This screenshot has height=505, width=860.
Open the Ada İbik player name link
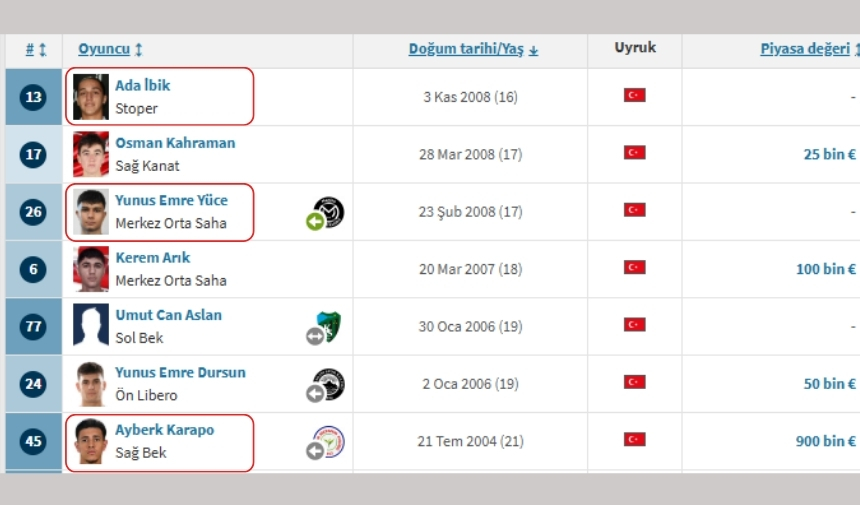click(142, 86)
